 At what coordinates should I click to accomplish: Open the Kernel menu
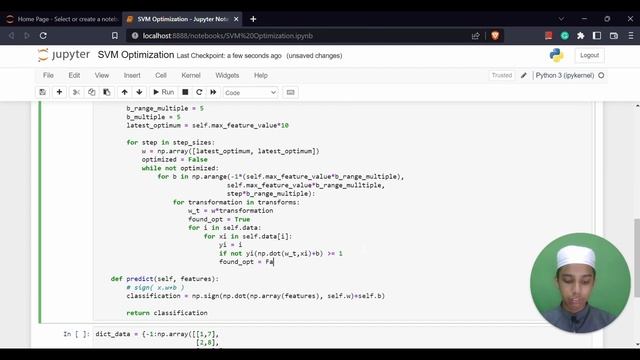[191, 76]
